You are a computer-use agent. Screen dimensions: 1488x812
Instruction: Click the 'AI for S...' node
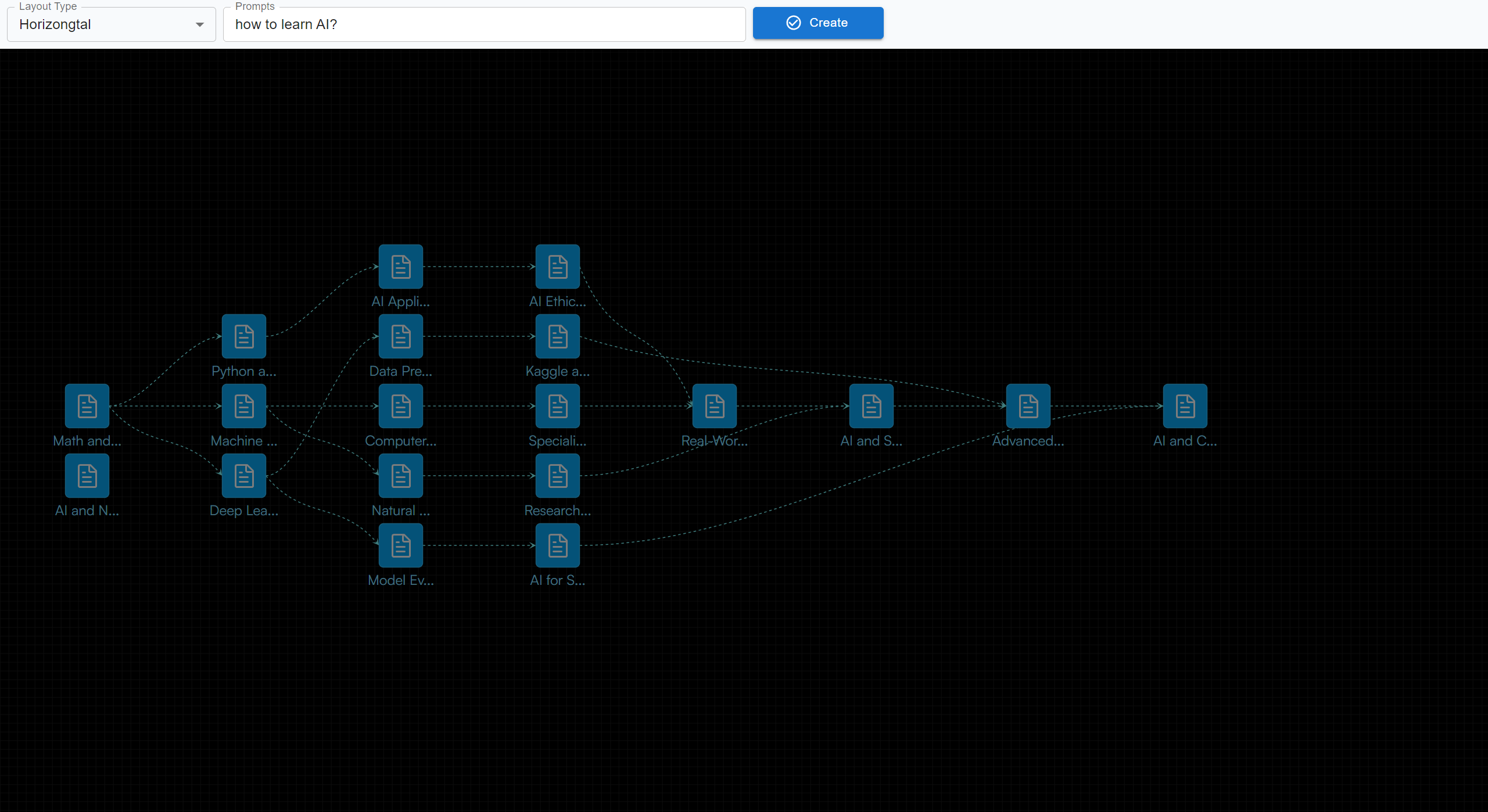point(558,545)
